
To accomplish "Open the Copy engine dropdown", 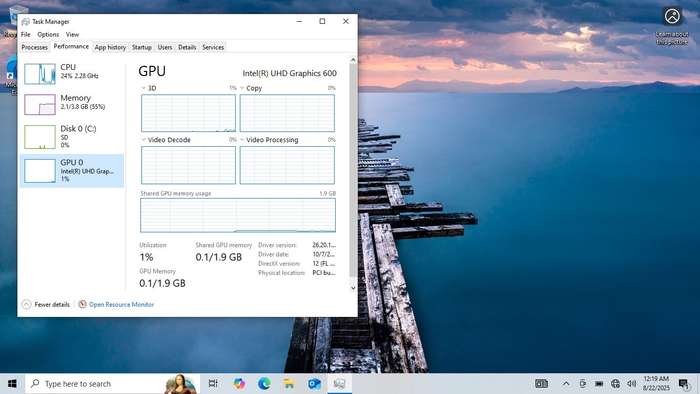I will 242,88.
